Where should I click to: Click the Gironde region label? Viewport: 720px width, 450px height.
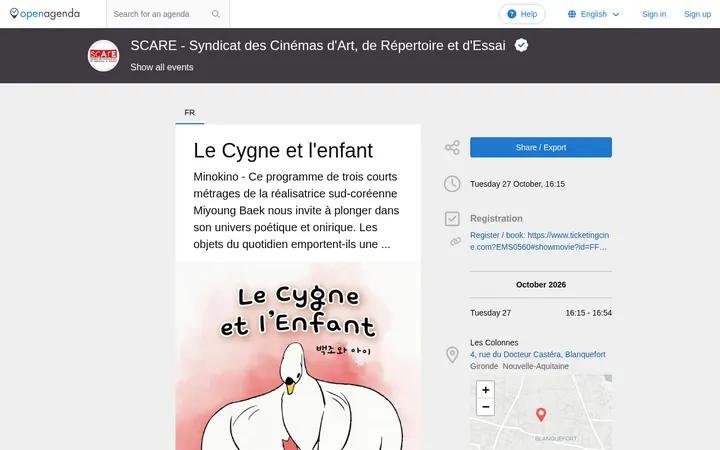tap(484, 366)
